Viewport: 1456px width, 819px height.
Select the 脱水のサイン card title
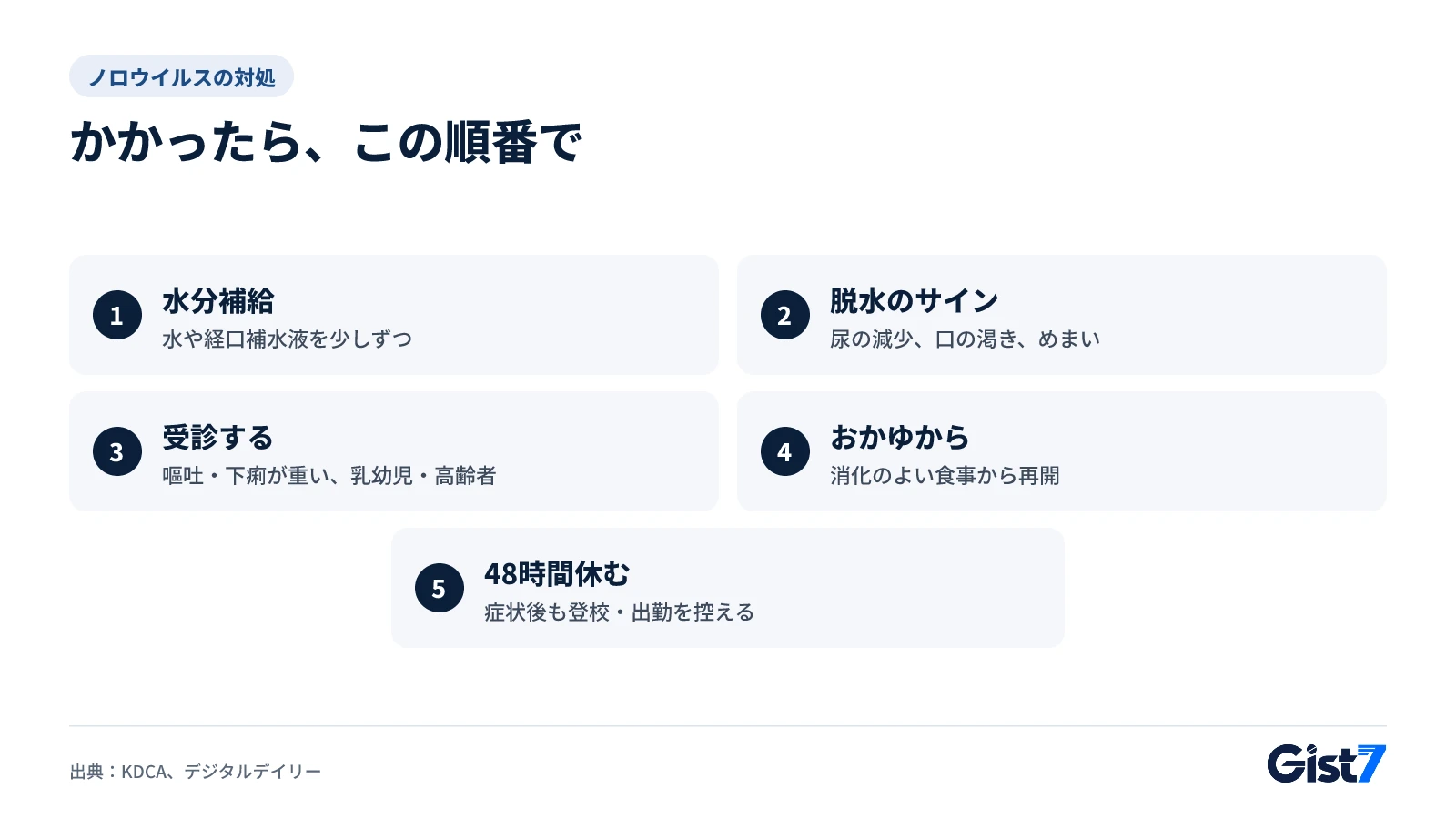915,301
